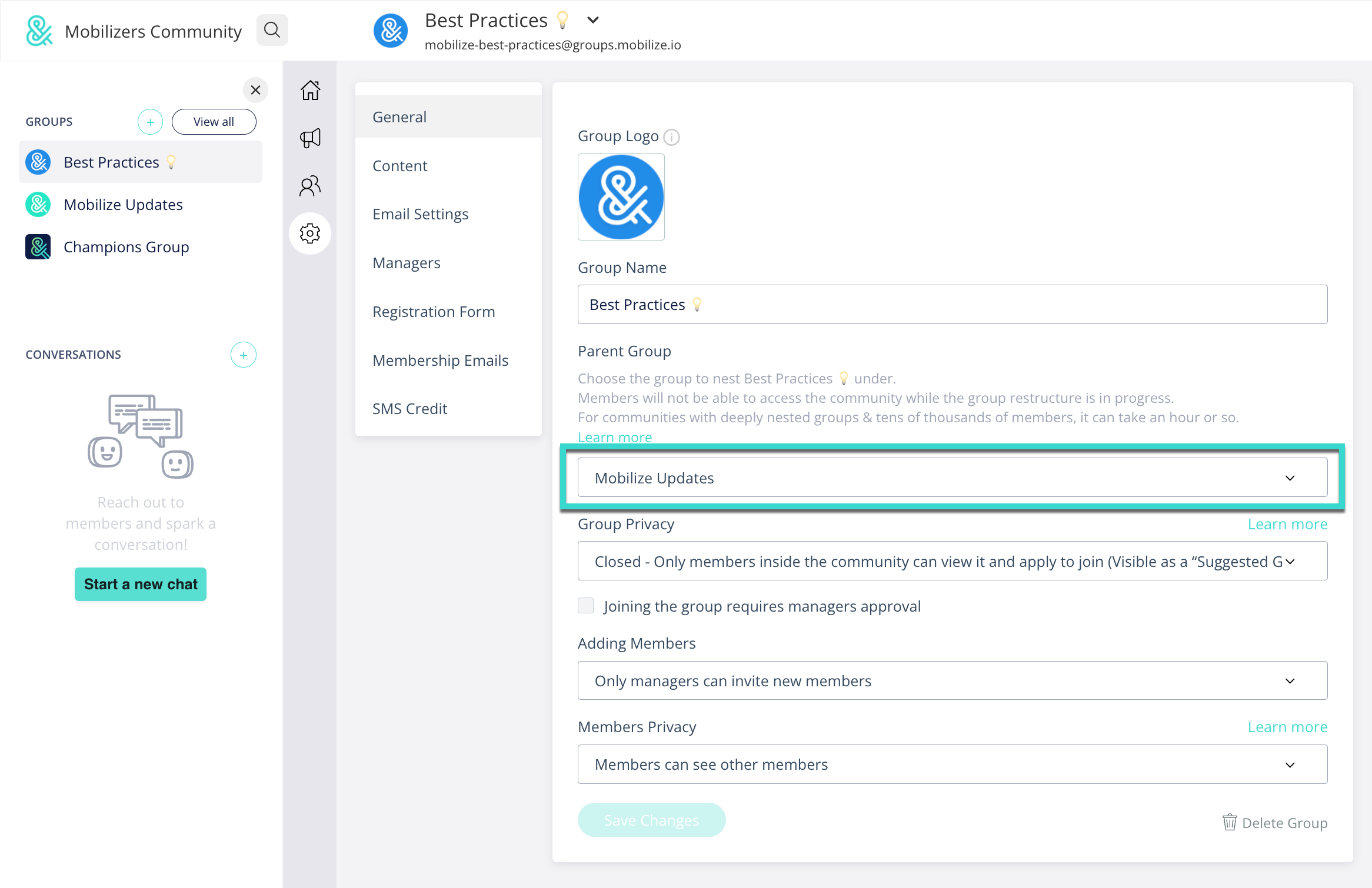Image resolution: width=1372 pixels, height=888 pixels.
Task: Click Learn more next to Group Privacy
Action: click(x=1287, y=524)
